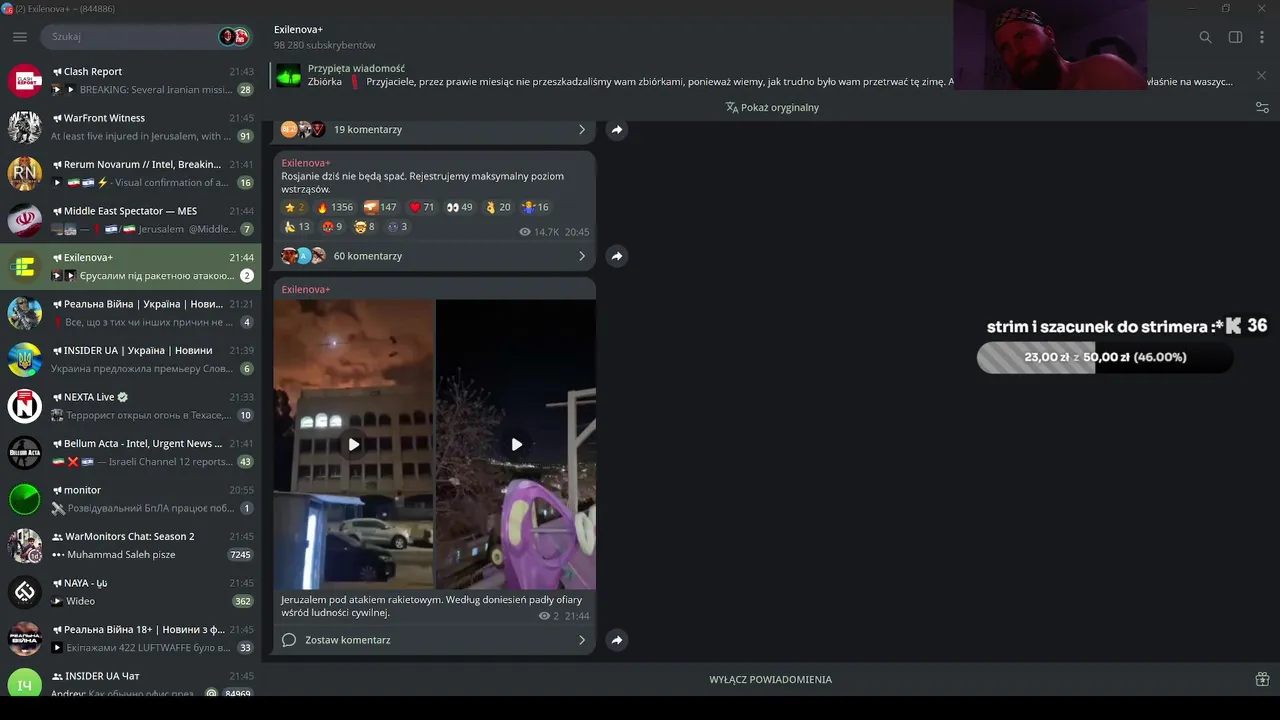Toggle the right side panel icon
The width and height of the screenshot is (1280, 720).
point(1235,37)
